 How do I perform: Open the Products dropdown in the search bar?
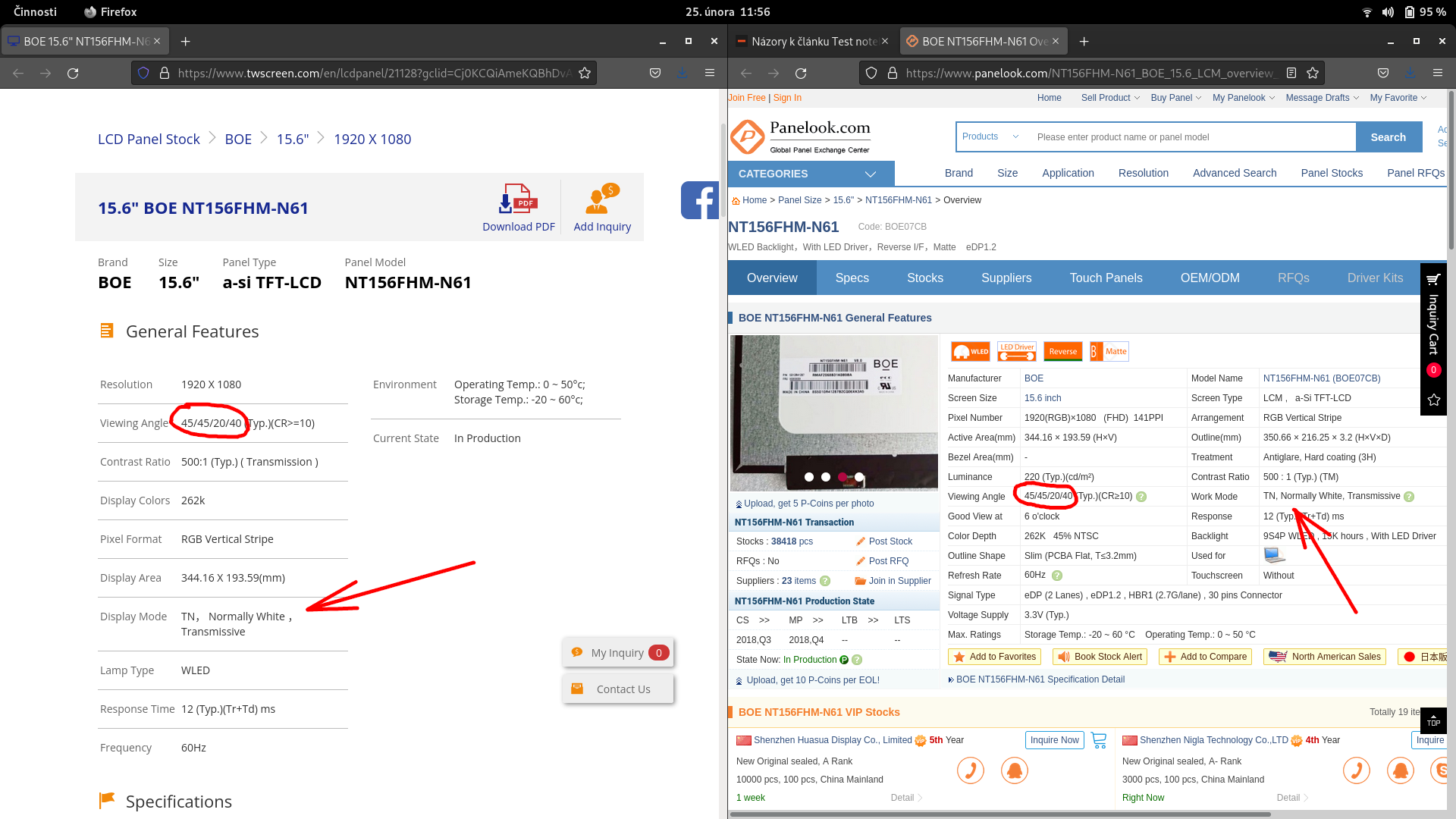point(988,136)
